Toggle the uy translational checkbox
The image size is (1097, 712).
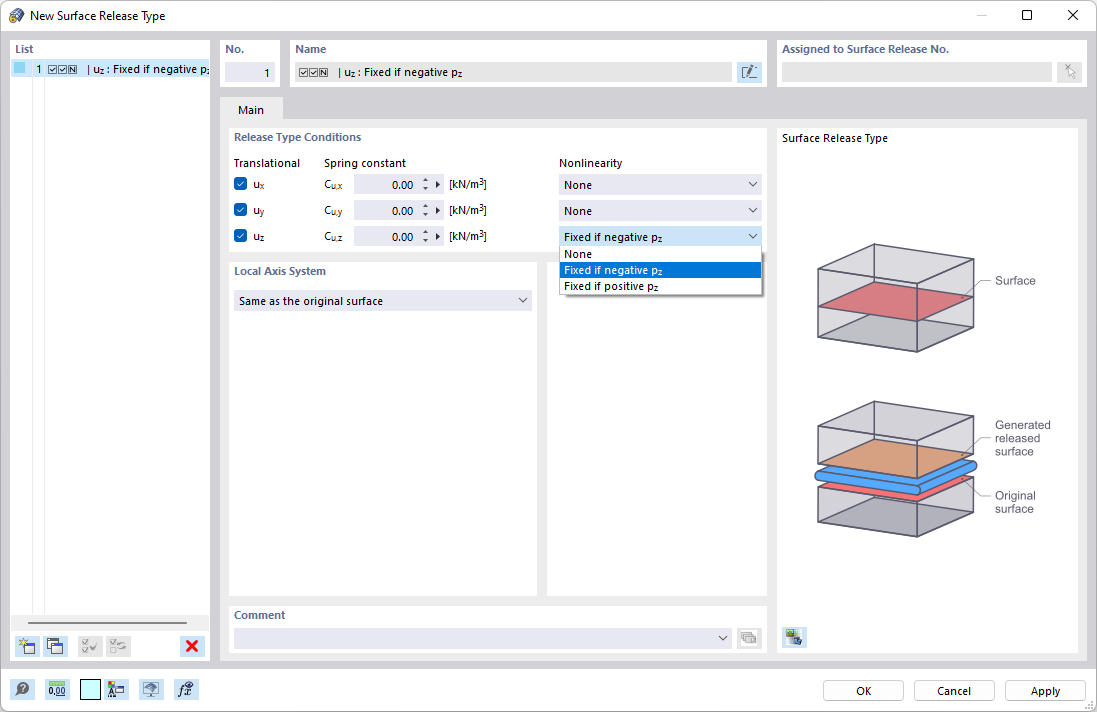pyautogui.click(x=241, y=210)
